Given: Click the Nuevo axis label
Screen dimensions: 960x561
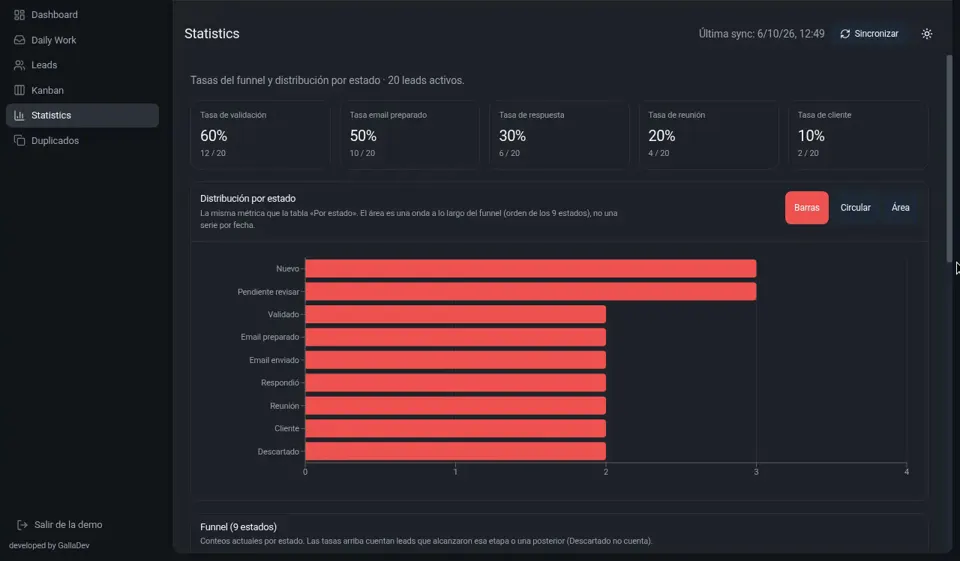Looking at the screenshot, I should tap(287, 269).
